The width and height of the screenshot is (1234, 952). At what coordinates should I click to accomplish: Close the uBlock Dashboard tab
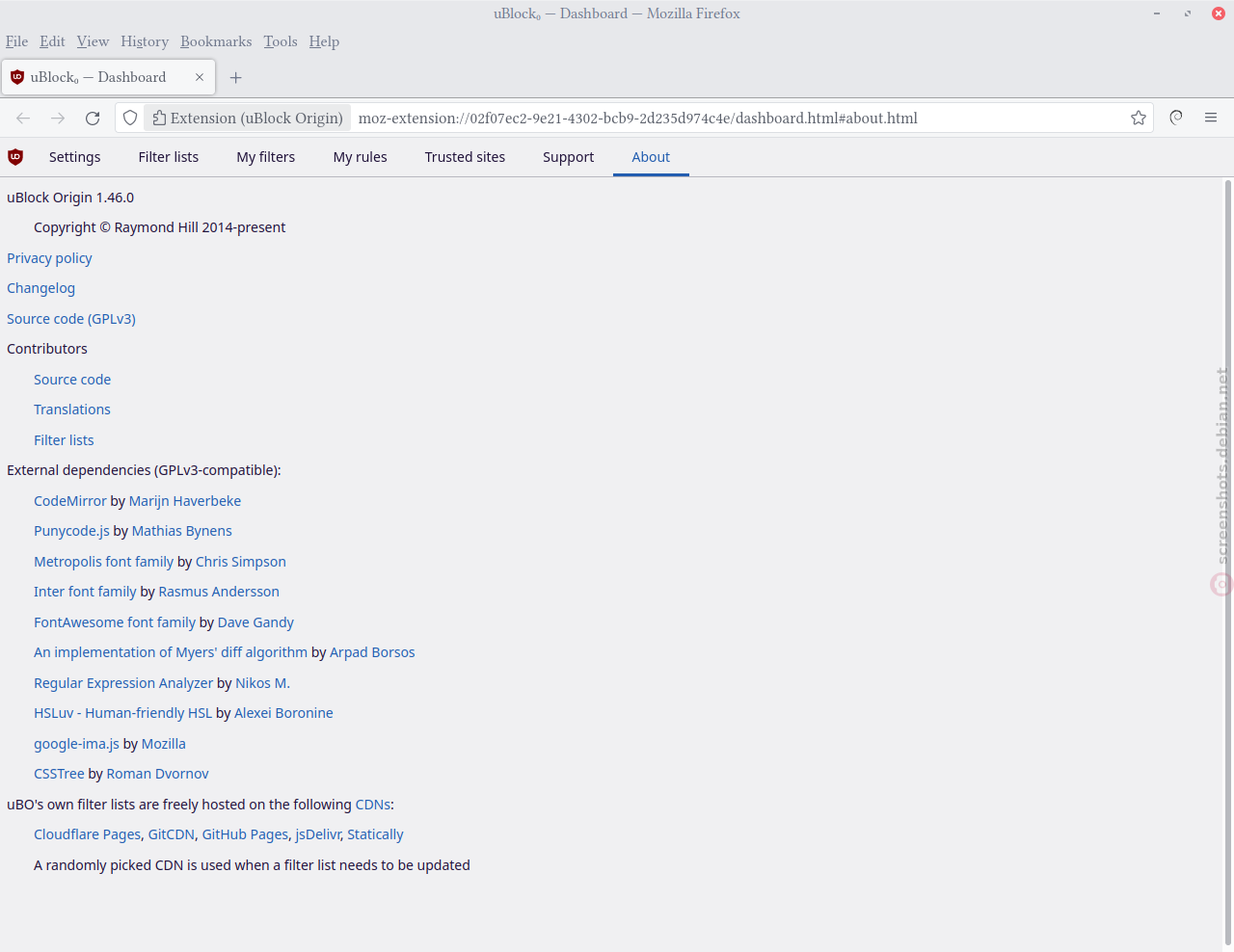pyautogui.click(x=200, y=77)
